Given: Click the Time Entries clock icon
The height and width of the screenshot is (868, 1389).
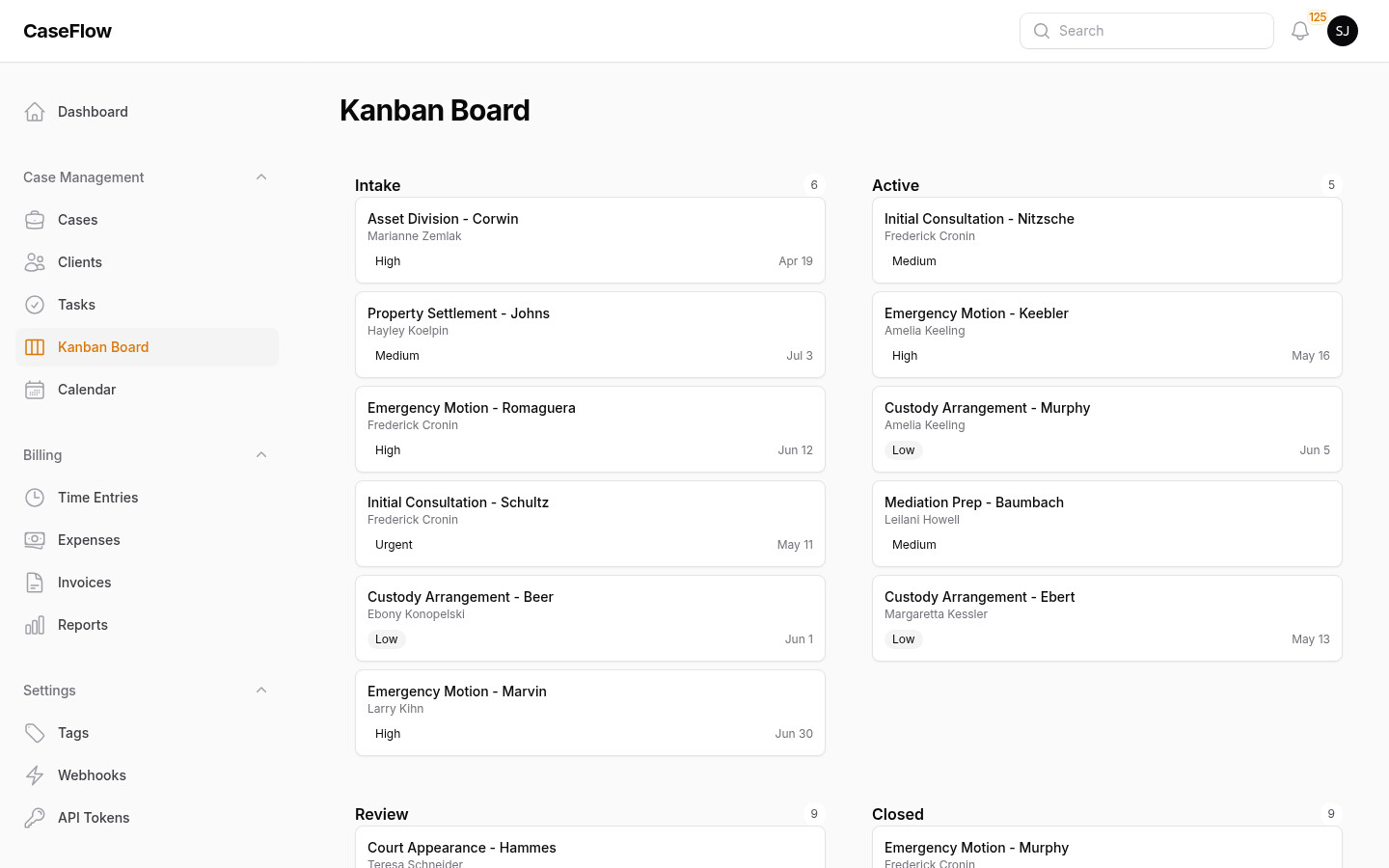Looking at the screenshot, I should tap(35, 498).
